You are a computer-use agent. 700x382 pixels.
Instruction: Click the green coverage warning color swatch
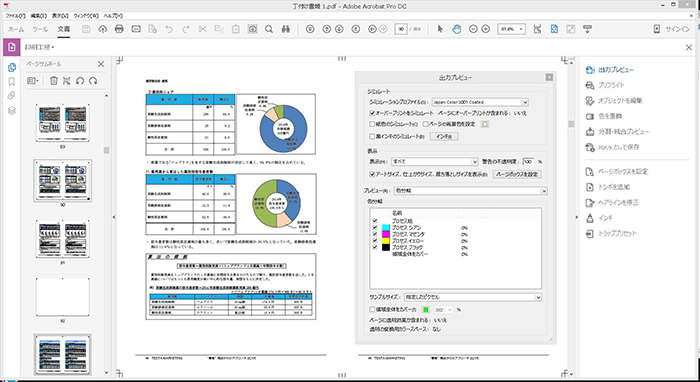click(x=426, y=309)
